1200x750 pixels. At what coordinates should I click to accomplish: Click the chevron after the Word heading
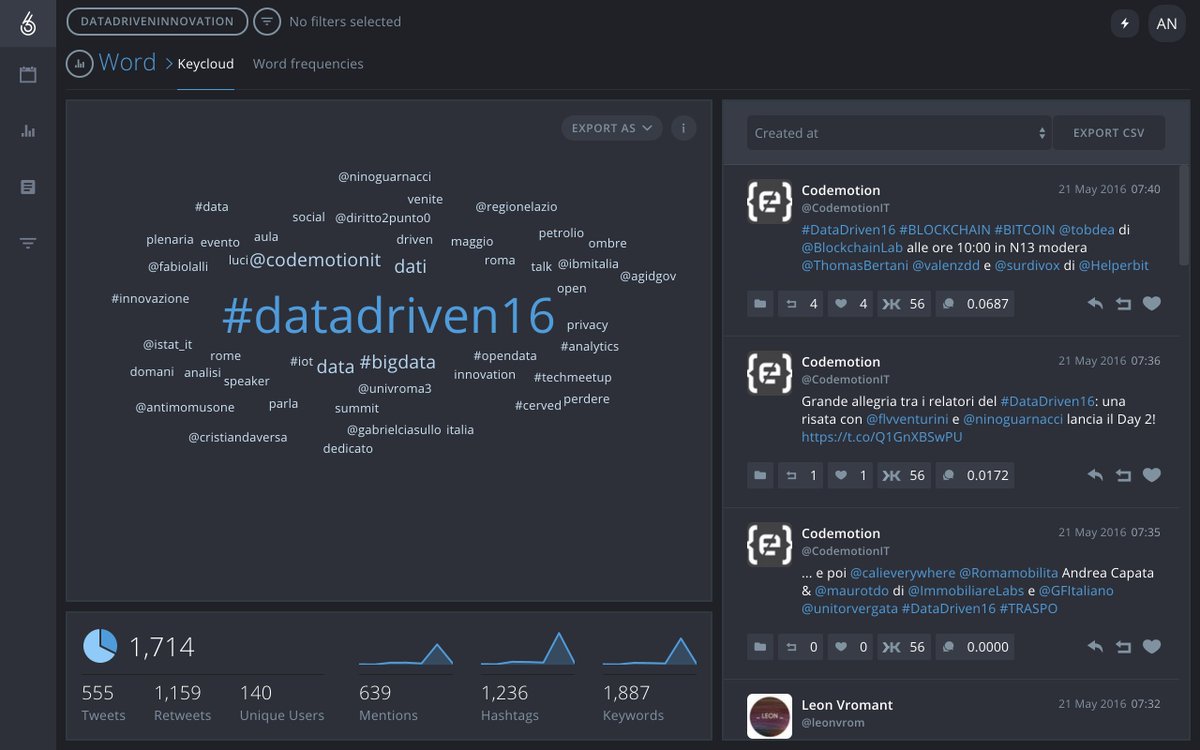click(x=169, y=63)
